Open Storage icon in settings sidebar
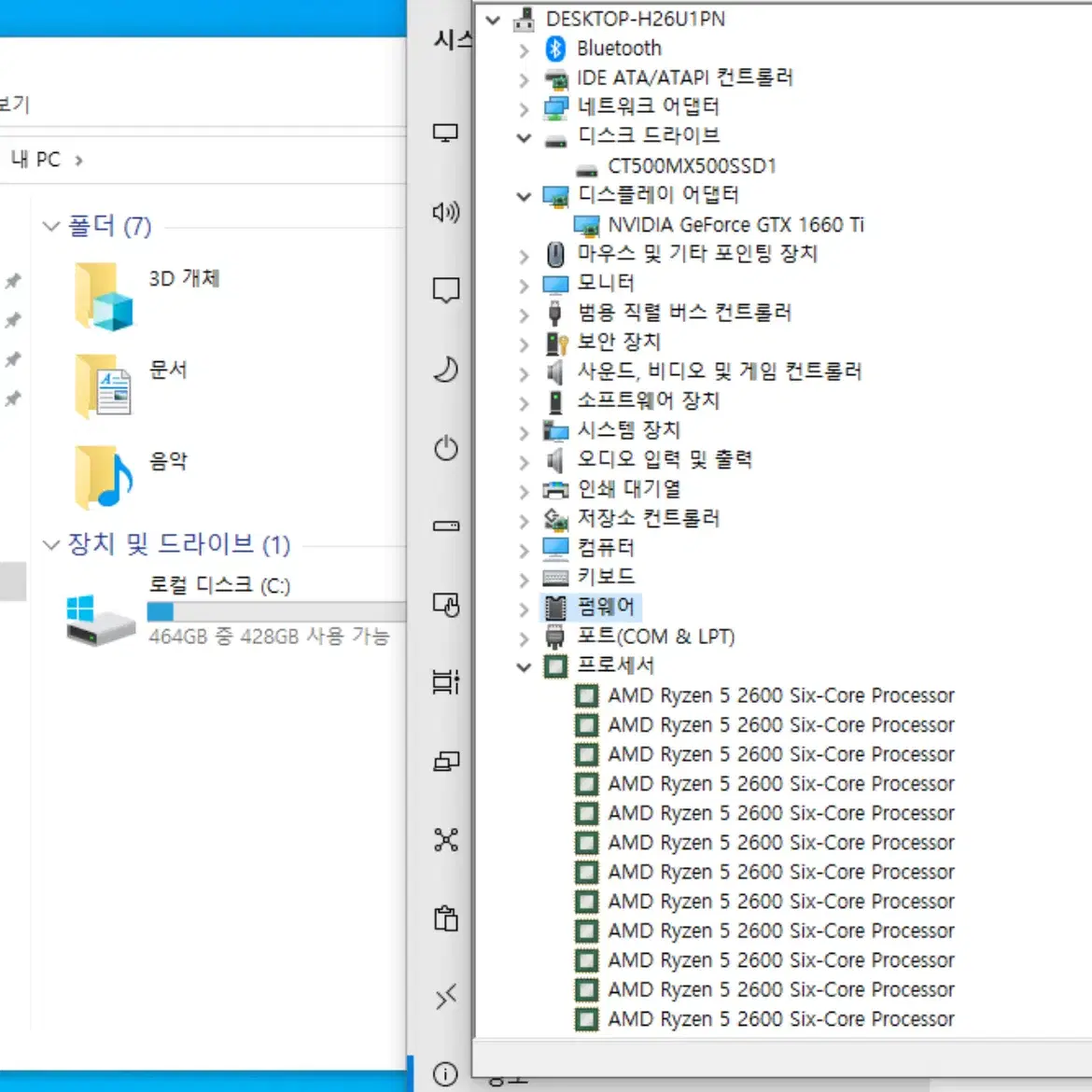The image size is (1092, 1092). point(446,525)
